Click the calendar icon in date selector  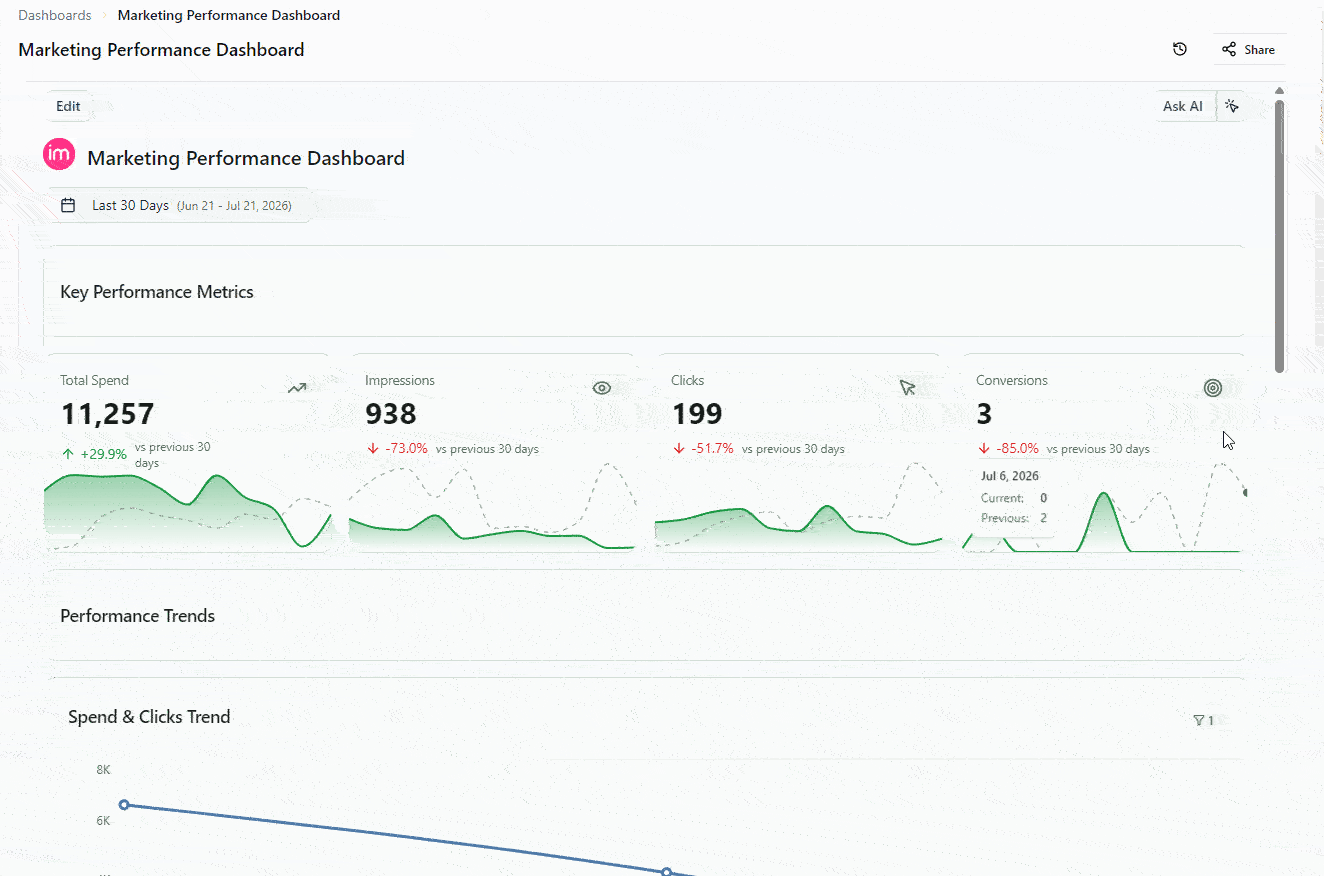coord(68,205)
